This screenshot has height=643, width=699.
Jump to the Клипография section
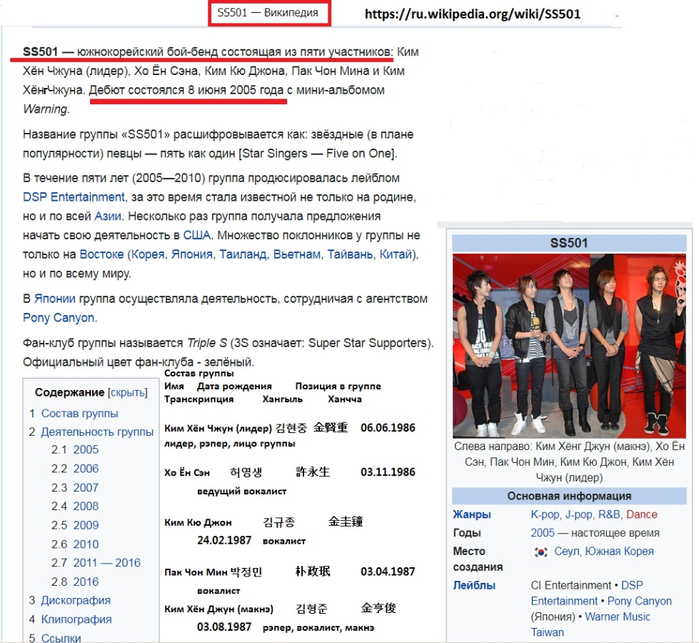[x=76, y=619]
